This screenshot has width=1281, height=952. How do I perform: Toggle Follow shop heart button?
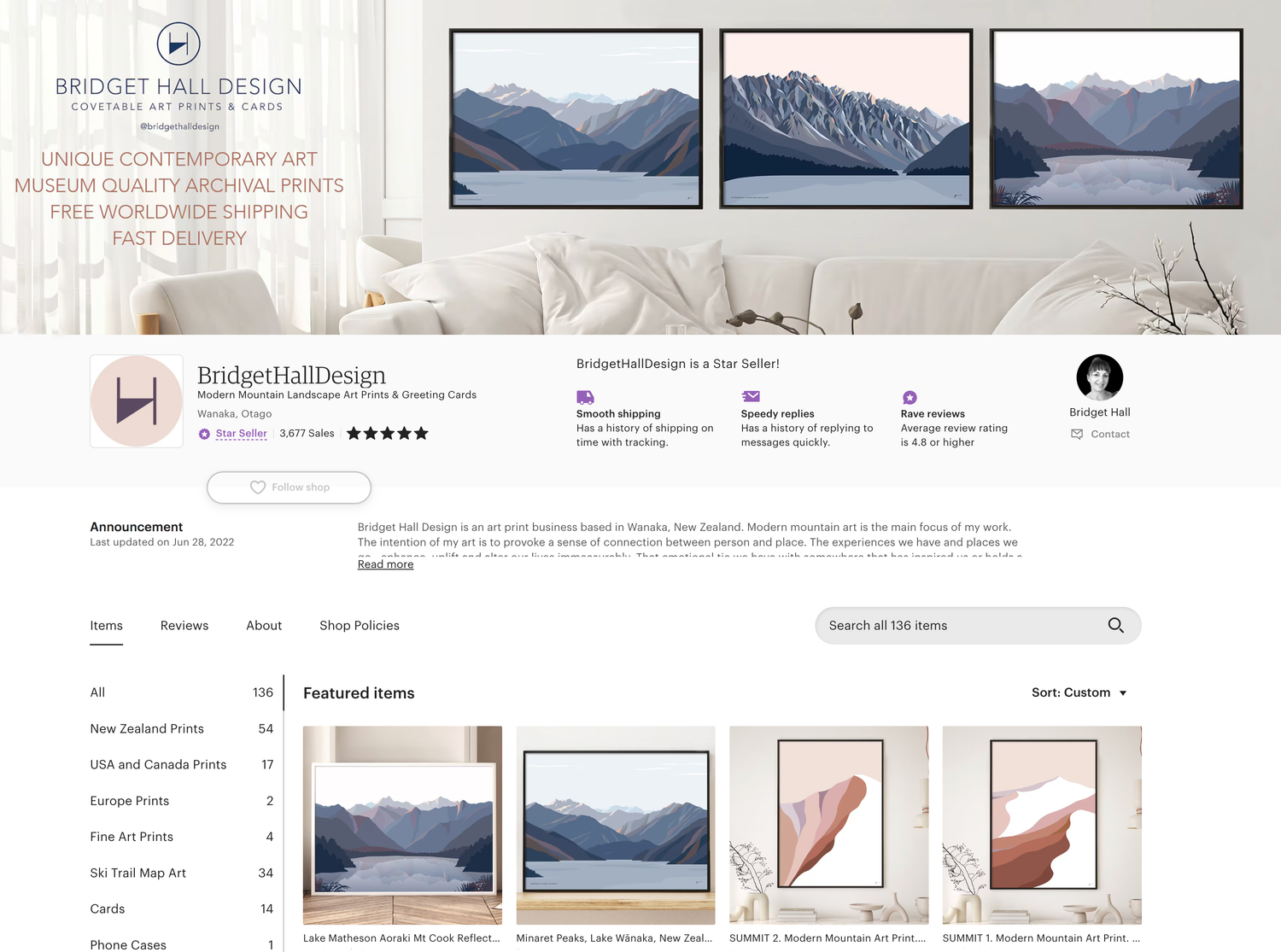289,488
